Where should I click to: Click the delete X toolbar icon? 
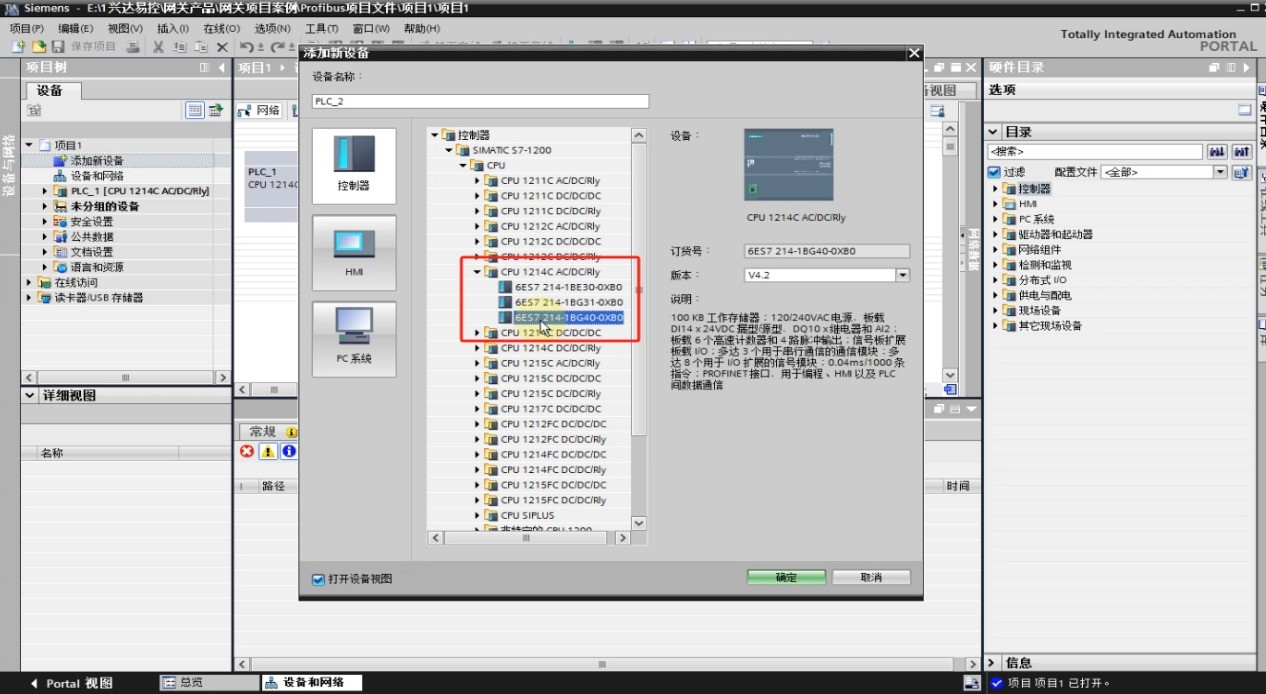click(x=222, y=47)
